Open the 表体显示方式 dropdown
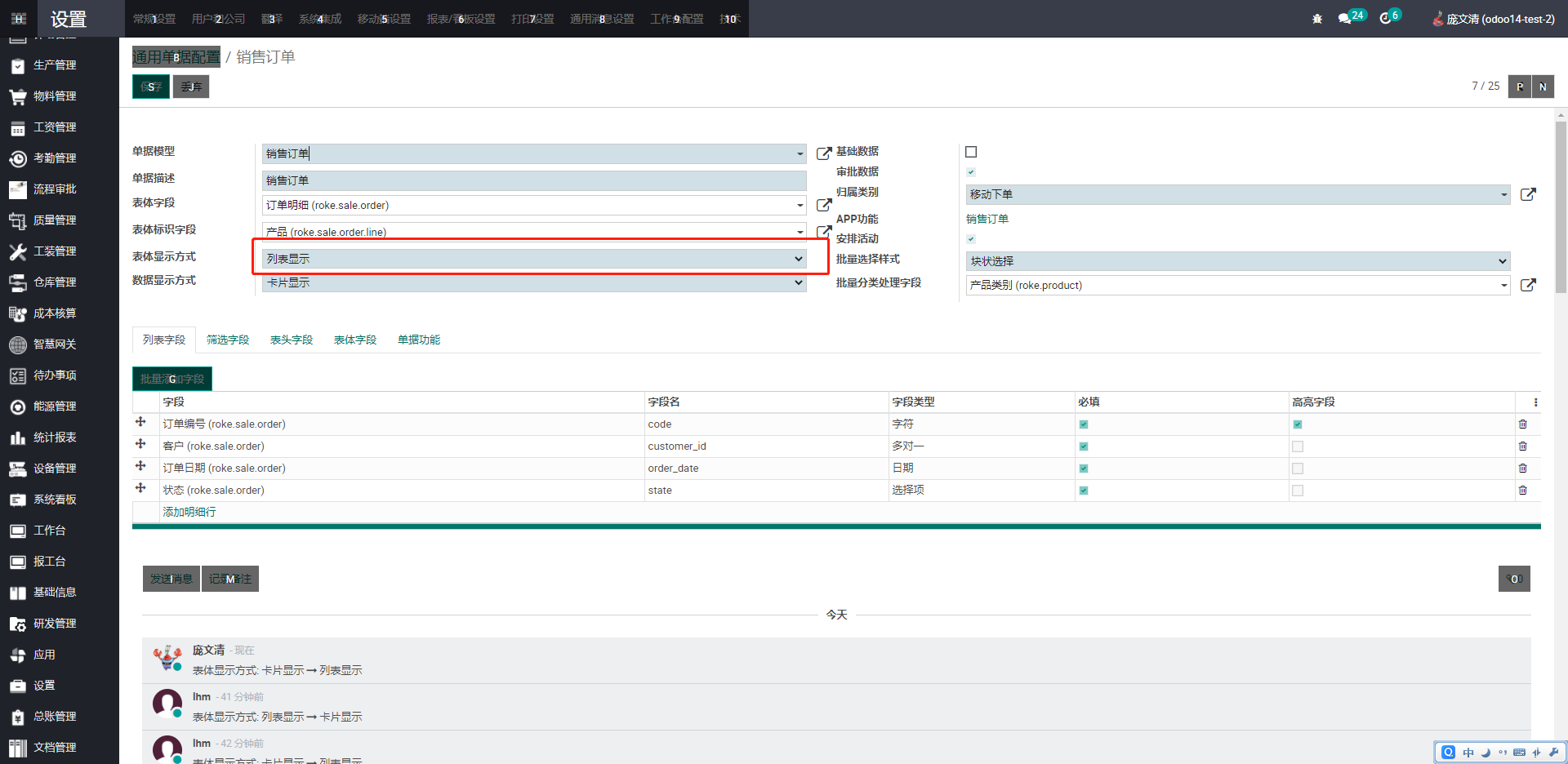Viewport: 1568px width, 764px height. pos(534,259)
